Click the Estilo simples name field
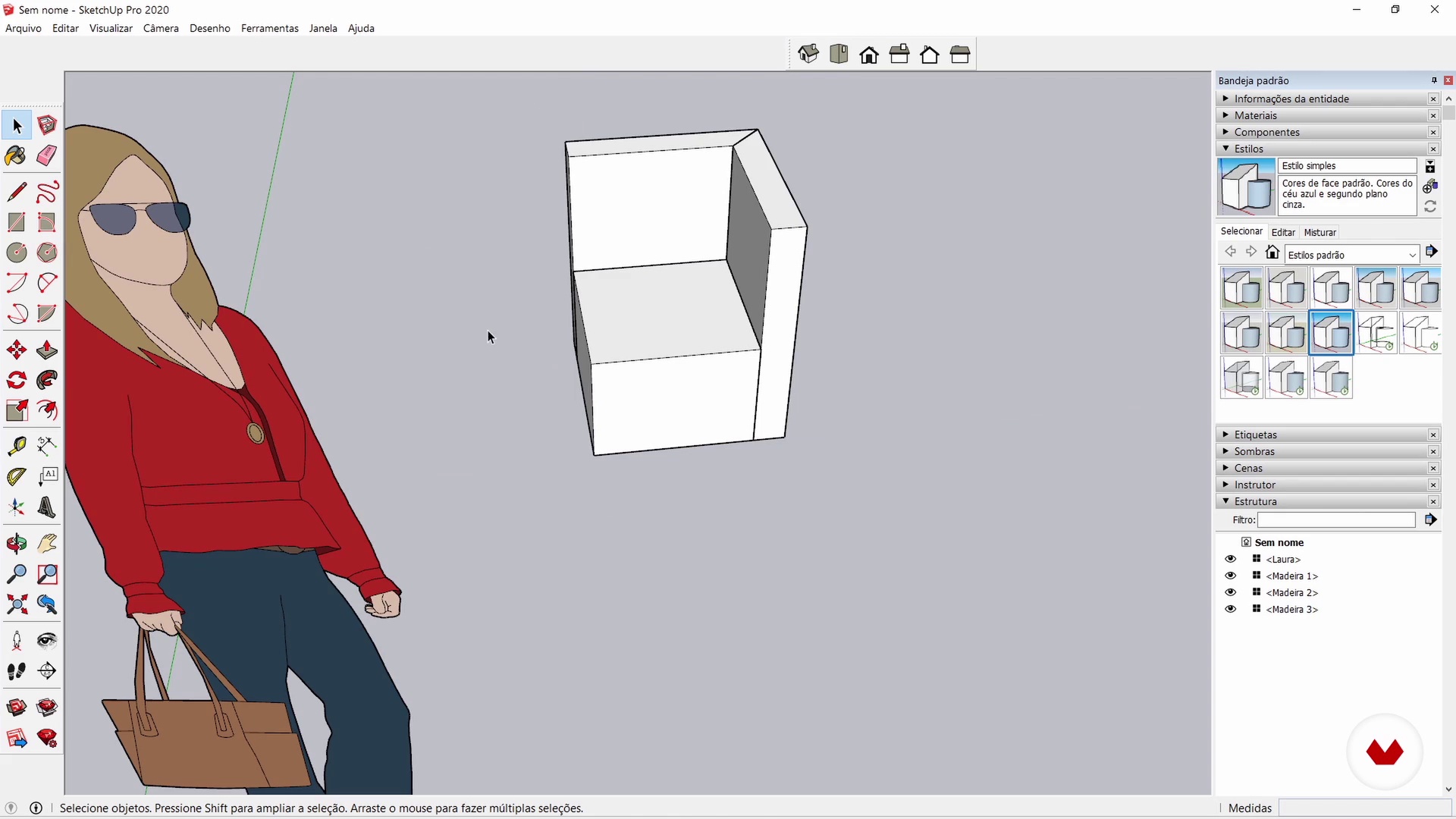Image resolution: width=1456 pixels, height=819 pixels. click(x=1348, y=165)
